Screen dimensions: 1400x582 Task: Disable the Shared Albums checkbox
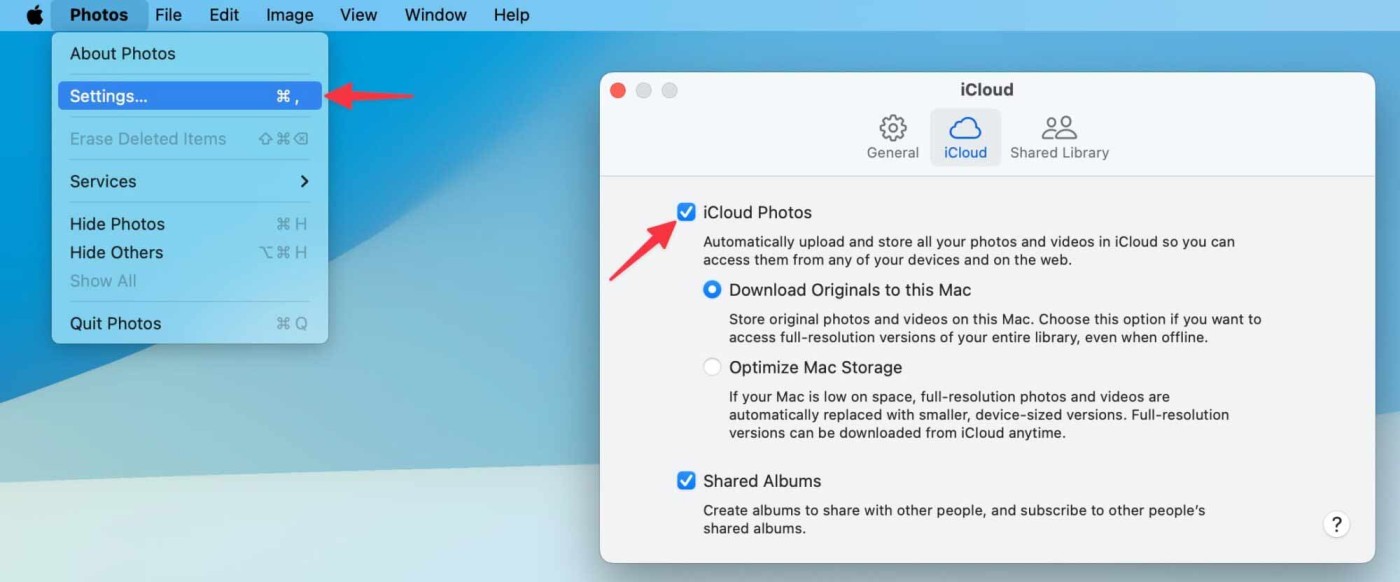pos(686,481)
